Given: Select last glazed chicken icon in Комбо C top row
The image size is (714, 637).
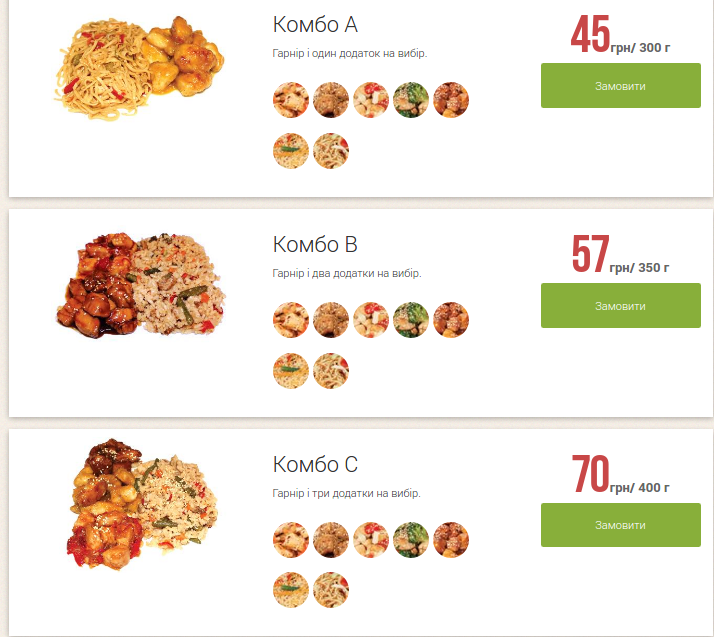Looking at the screenshot, I should [451, 540].
